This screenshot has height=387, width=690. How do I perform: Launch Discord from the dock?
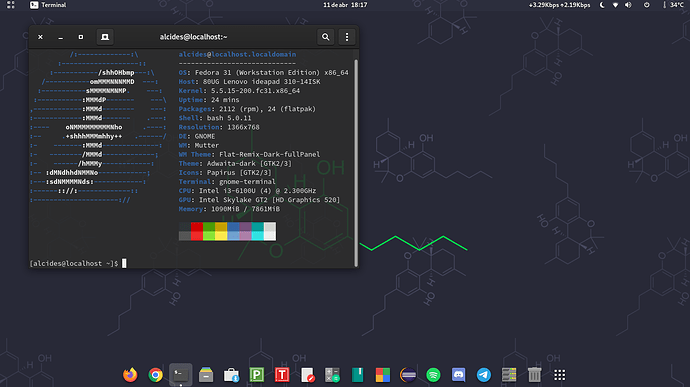click(x=459, y=375)
